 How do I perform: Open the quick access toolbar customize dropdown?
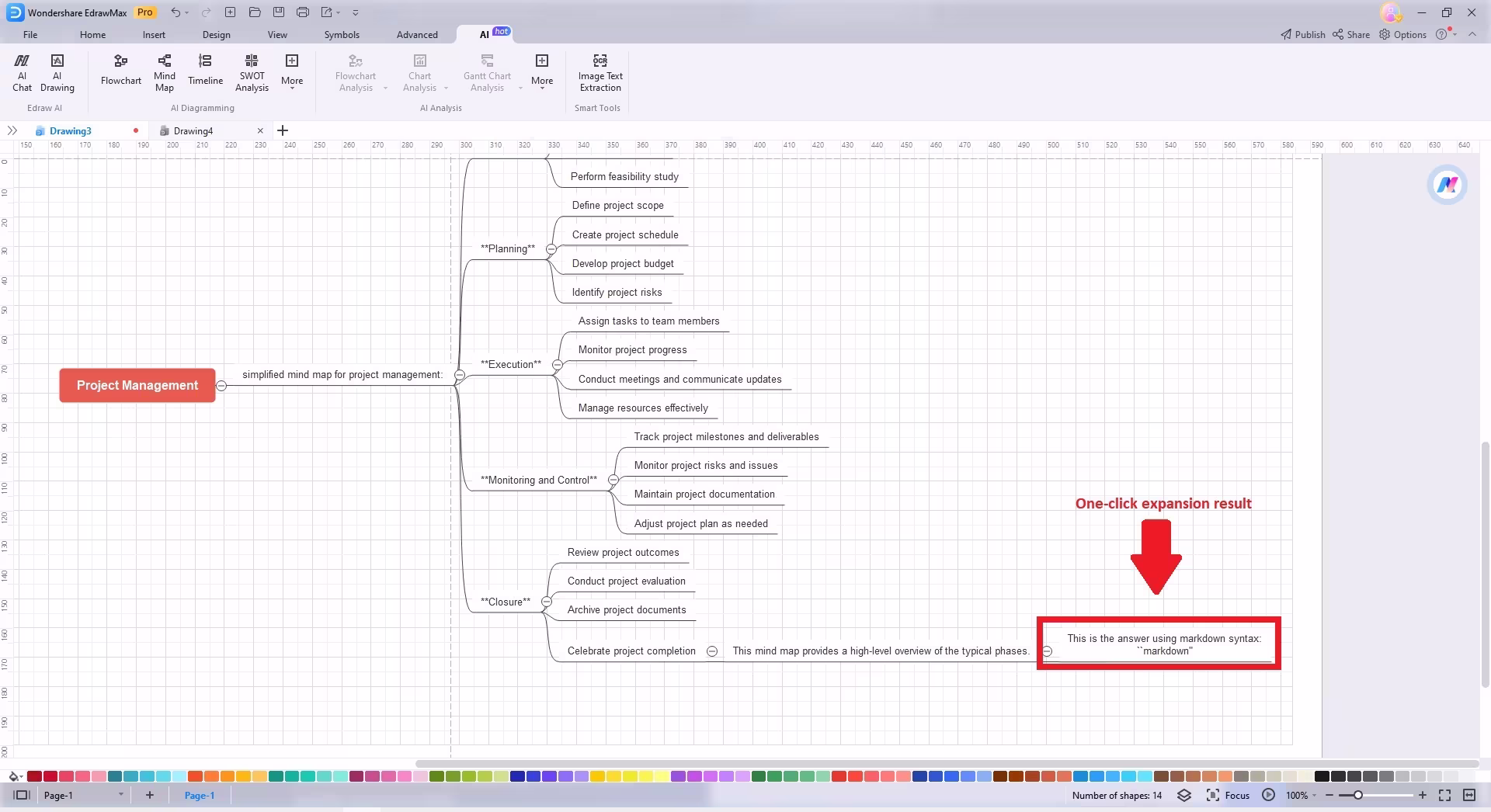[355, 12]
